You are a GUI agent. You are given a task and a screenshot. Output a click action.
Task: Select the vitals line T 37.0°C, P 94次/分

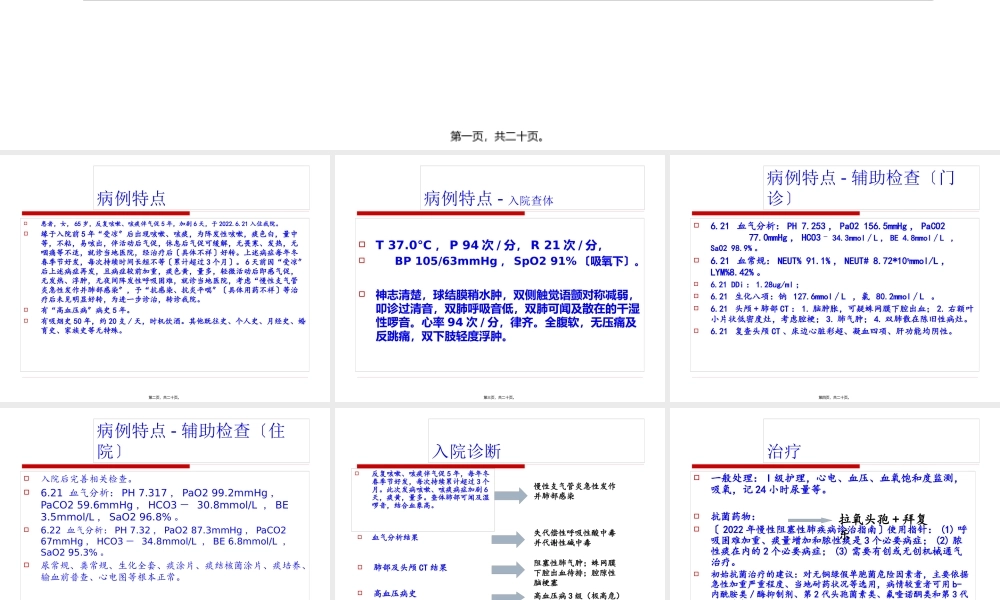(x=489, y=245)
